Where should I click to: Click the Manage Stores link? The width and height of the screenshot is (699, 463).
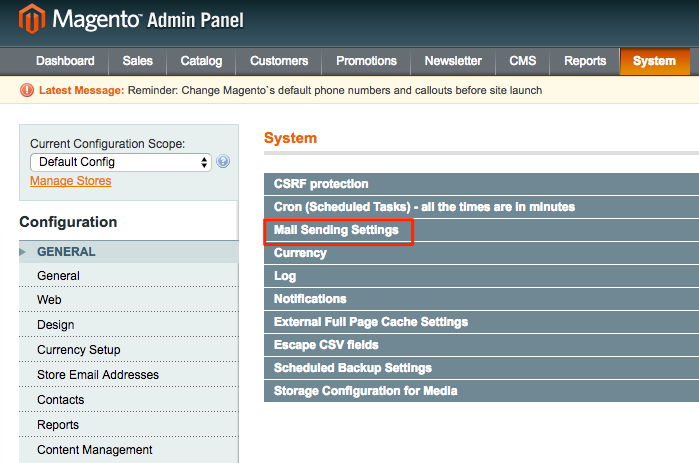[x=70, y=181]
